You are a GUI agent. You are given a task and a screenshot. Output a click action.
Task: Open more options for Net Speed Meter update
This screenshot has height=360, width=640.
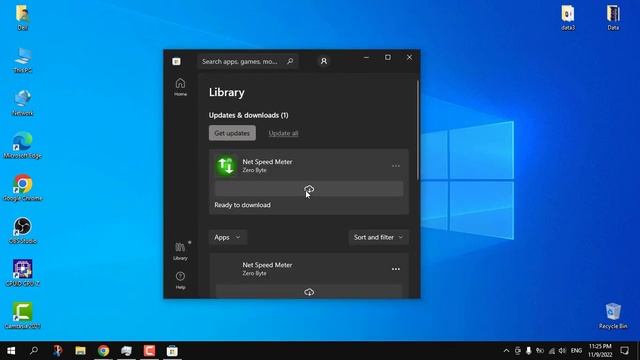click(x=396, y=166)
